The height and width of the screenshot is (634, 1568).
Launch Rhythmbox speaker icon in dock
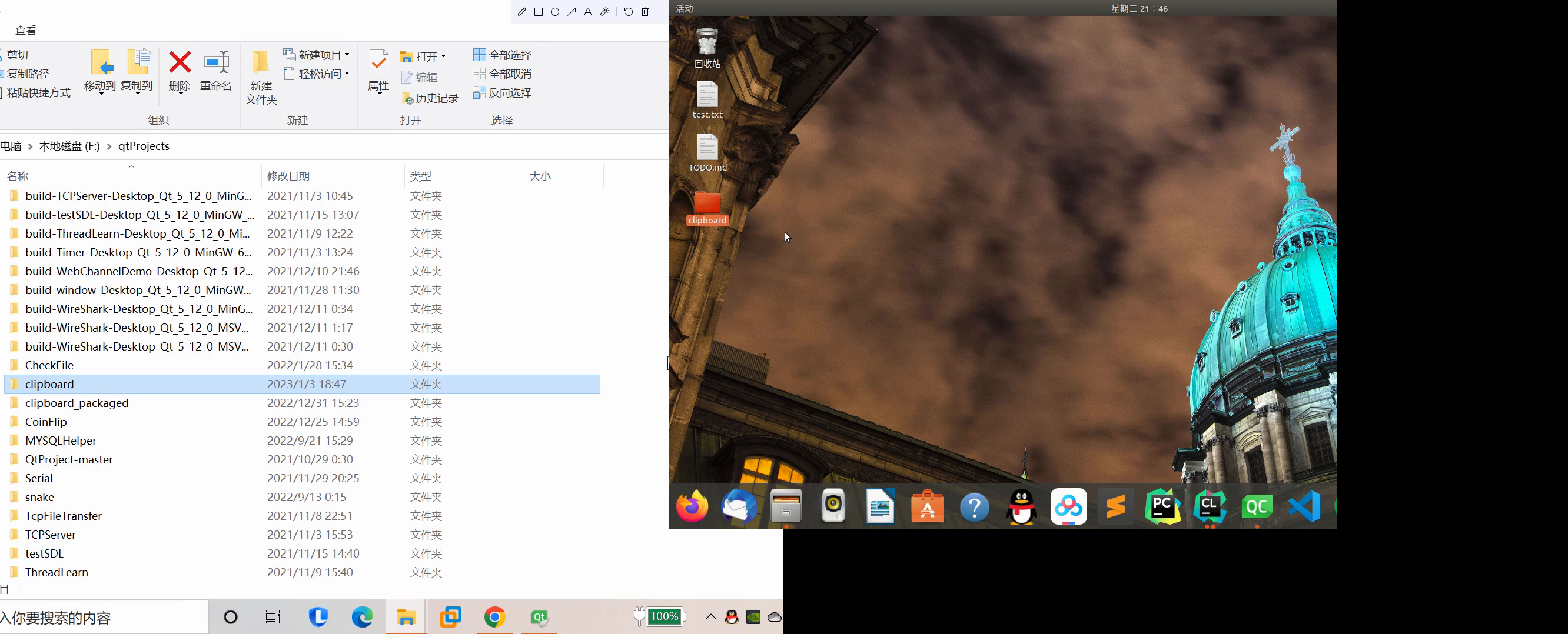click(x=833, y=506)
